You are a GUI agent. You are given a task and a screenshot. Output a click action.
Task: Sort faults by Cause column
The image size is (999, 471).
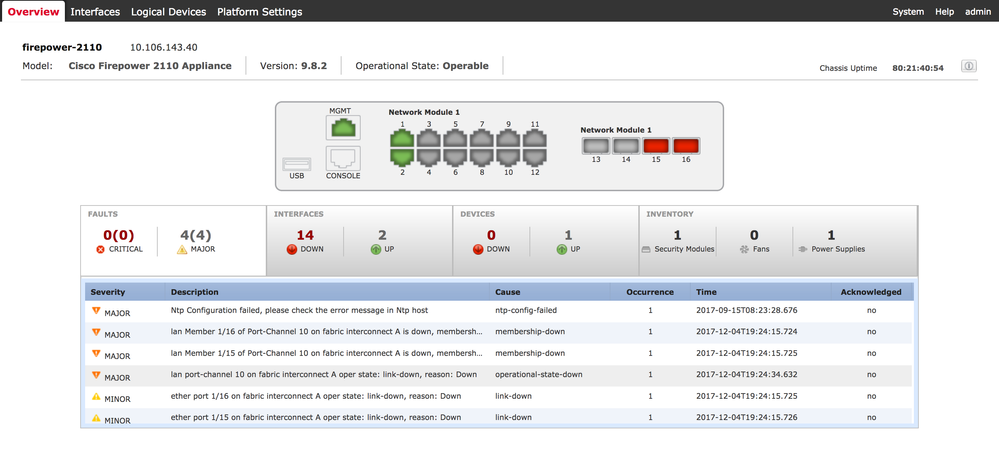coord(549,292)
